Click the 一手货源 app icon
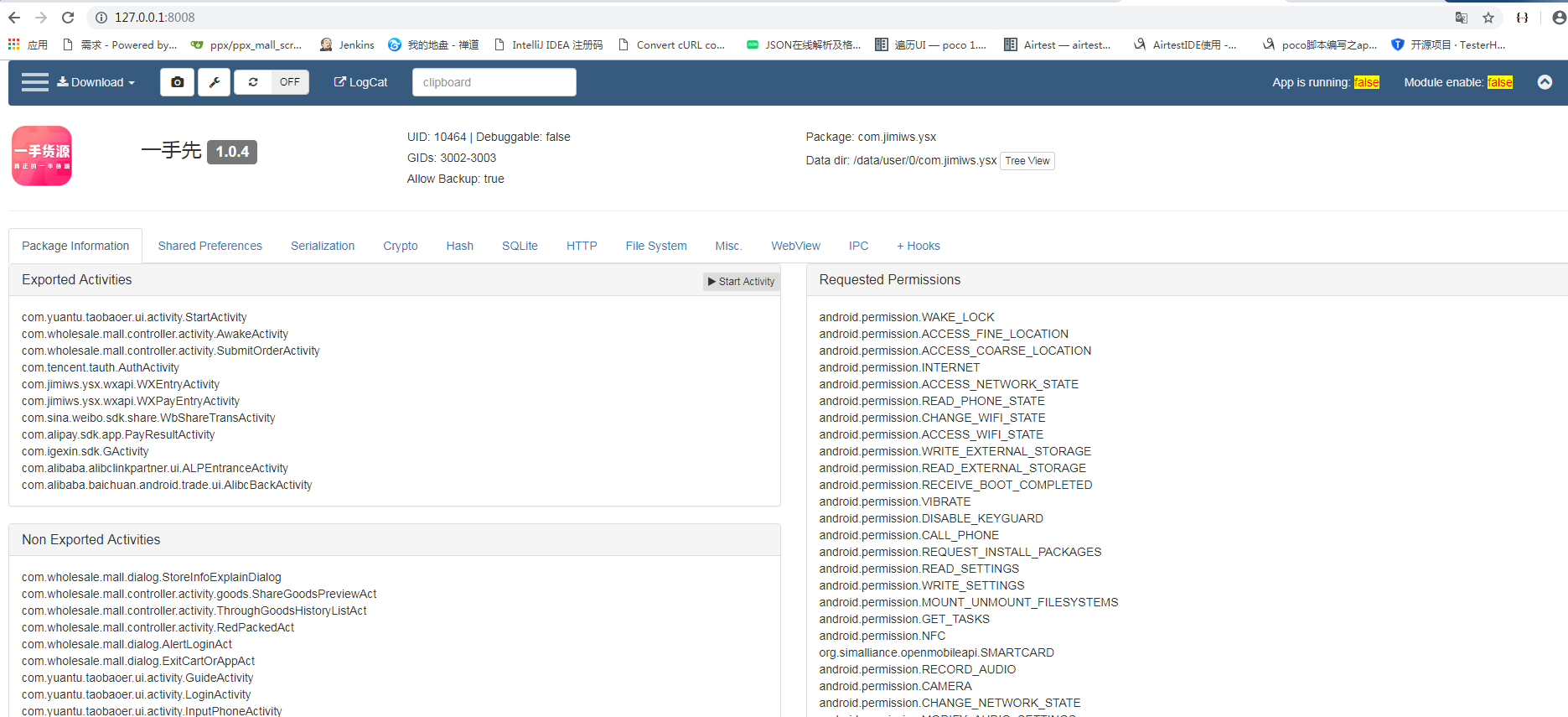This screenshot has height=717, width=1568. (42, 156)
